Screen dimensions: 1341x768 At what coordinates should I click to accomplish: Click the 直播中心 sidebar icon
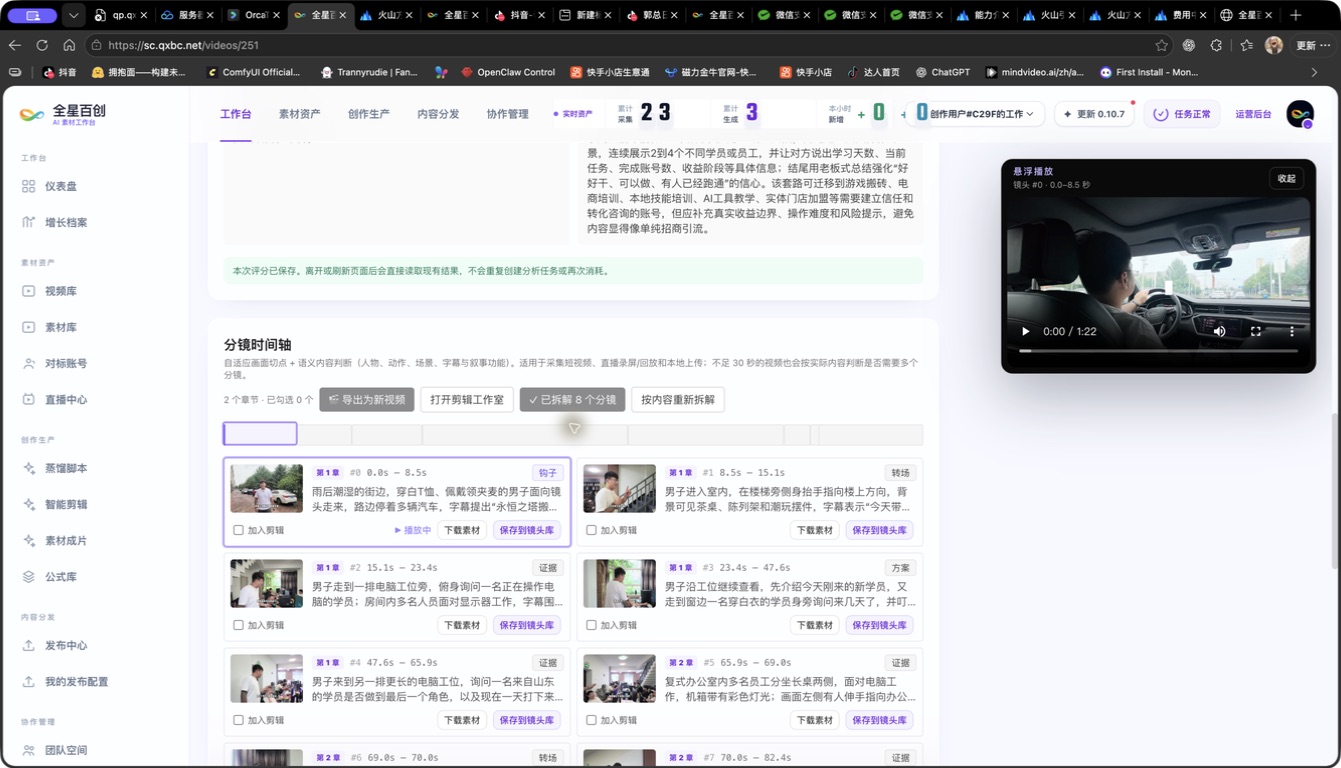pyautogui.click(x=28, y=399)
